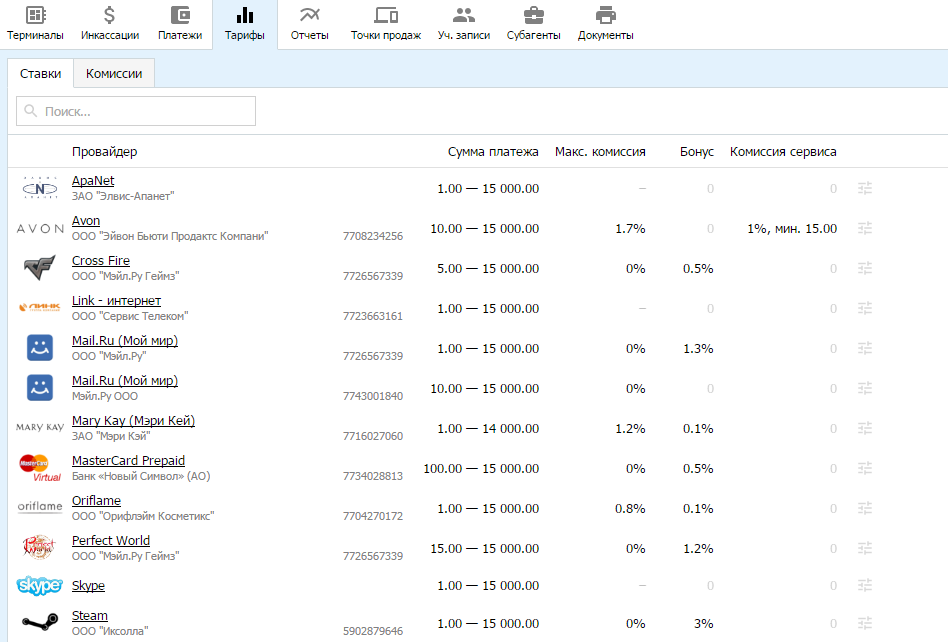Click the Perfect World logo
Viewport: 948px width, 642px height.
point(39,547)
